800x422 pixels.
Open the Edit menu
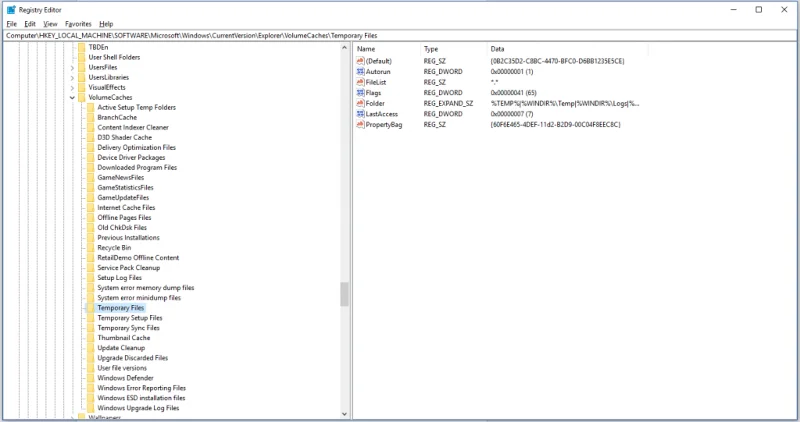(x=30, y=24)
